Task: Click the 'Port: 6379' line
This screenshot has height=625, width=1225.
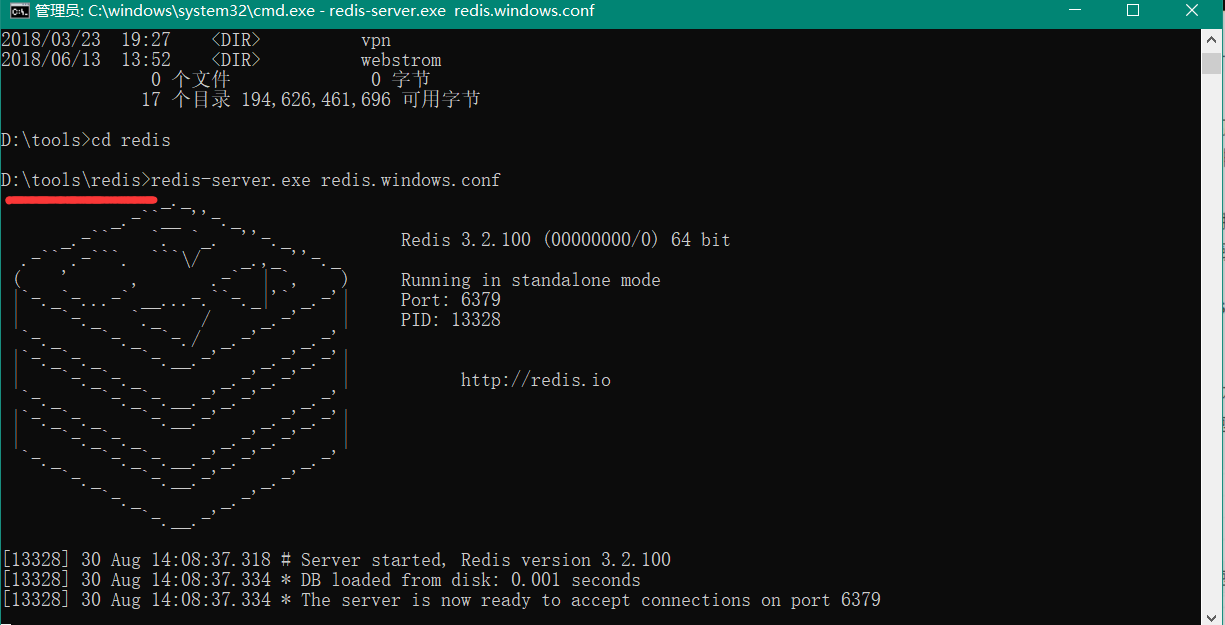Action: (x=451, y=300)
